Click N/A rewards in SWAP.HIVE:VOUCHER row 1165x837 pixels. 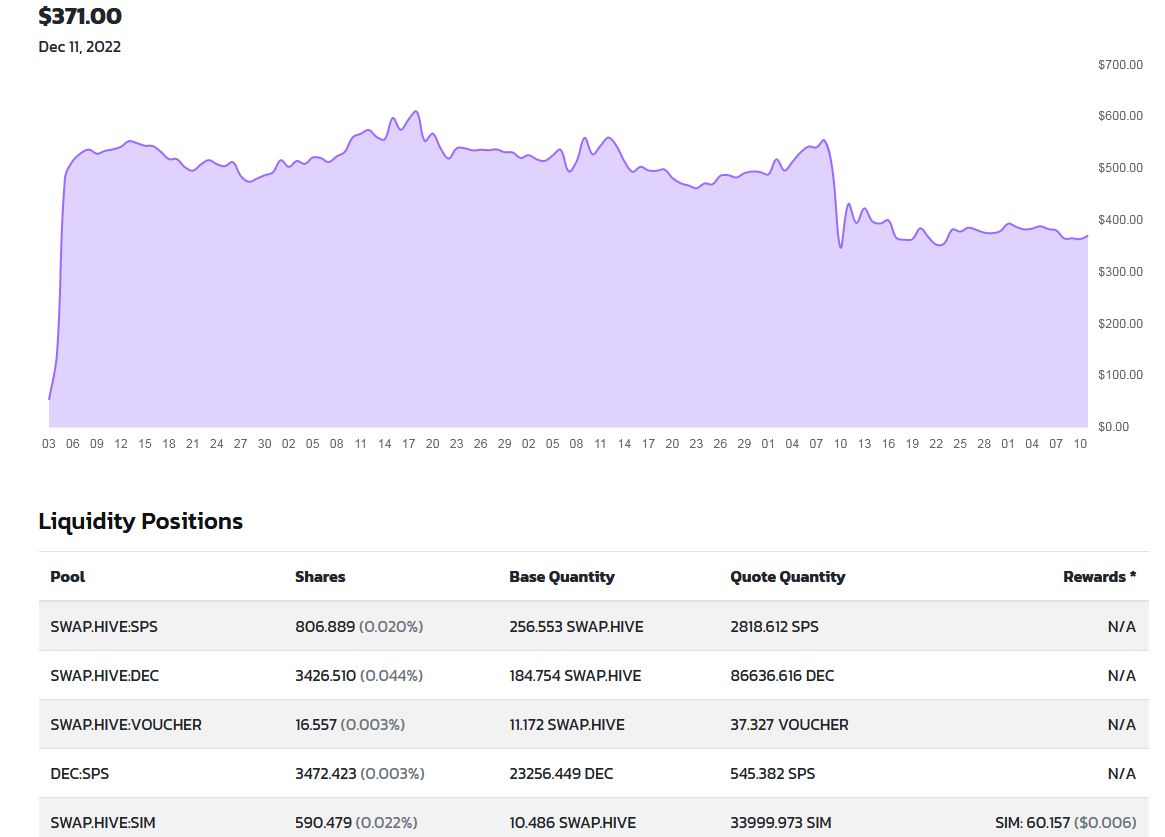tap(1122, 725)
